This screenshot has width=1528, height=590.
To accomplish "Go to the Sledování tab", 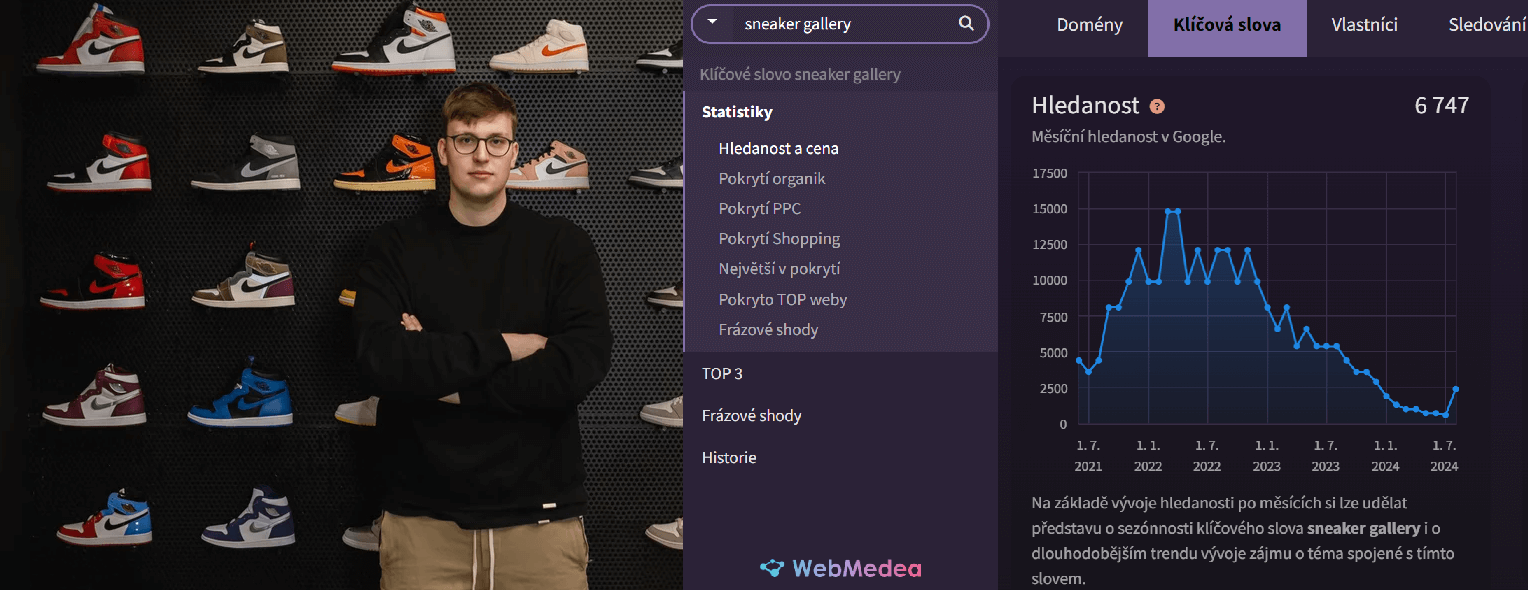I will (1487, 26).
